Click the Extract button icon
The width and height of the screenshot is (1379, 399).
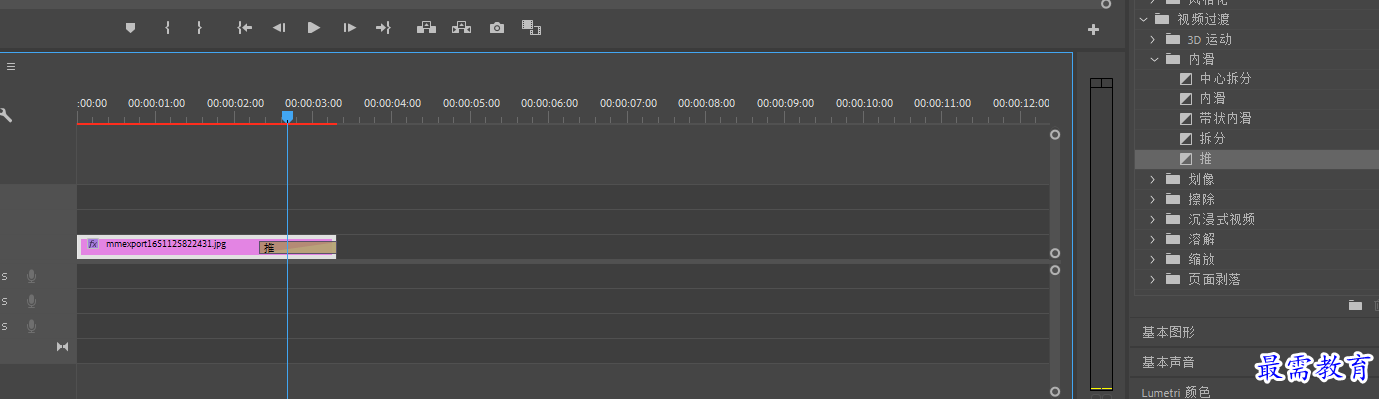pyautogui.click(x=461, y=28)
